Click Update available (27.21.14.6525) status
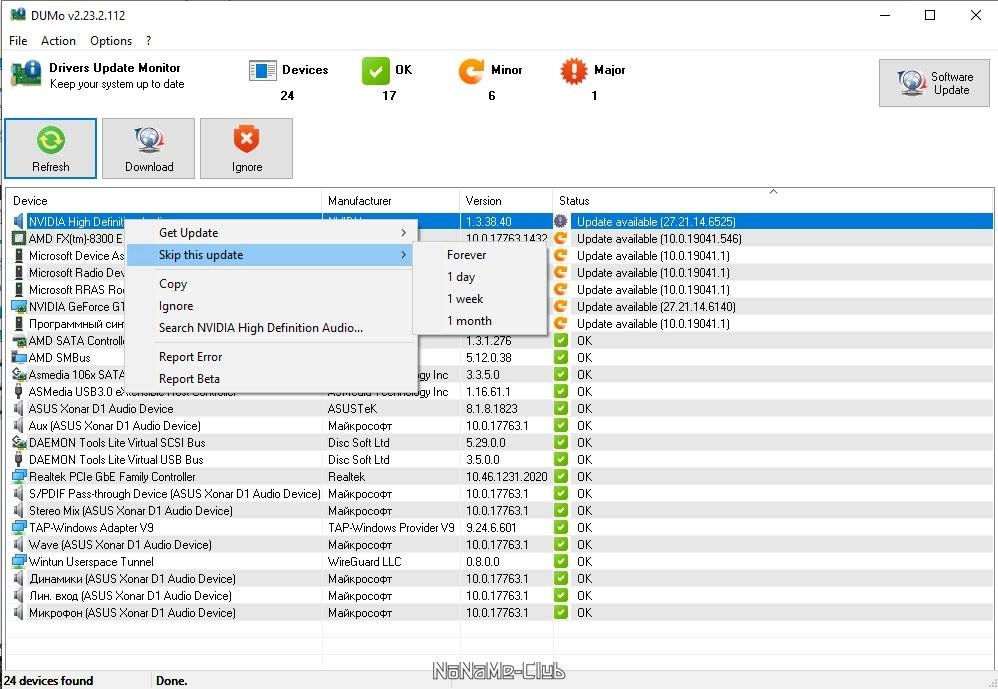The width and height of the screenshot is (998, 689). 656,221
